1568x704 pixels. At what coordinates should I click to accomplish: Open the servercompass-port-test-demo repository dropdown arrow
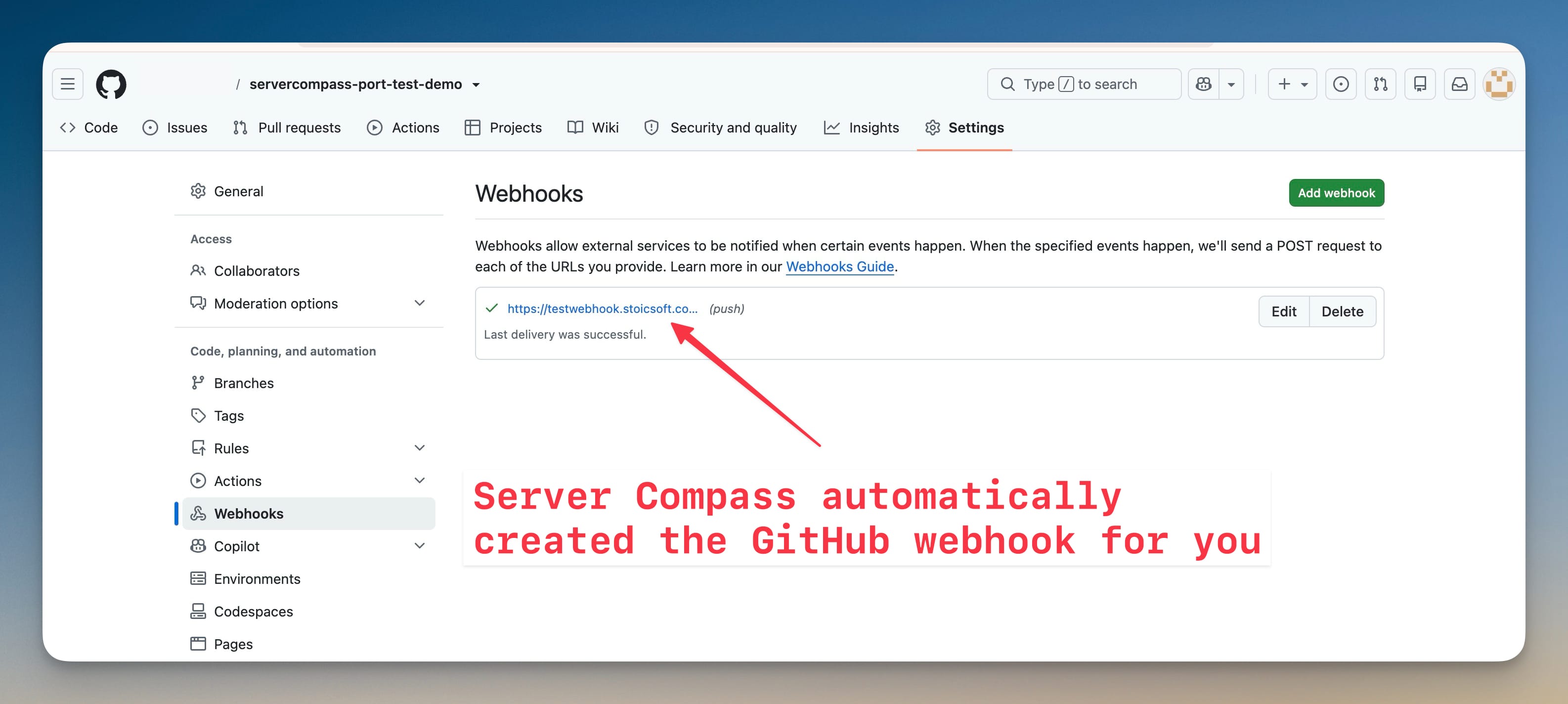(x=476, y=85)
